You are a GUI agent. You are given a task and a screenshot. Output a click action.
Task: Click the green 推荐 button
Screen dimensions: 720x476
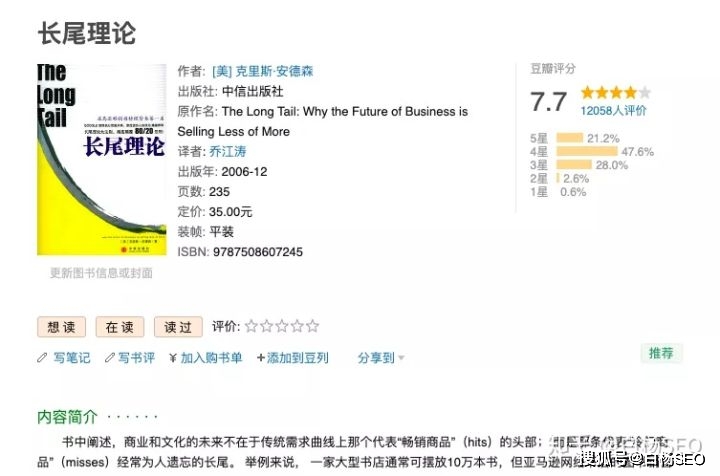coord(661,353)
